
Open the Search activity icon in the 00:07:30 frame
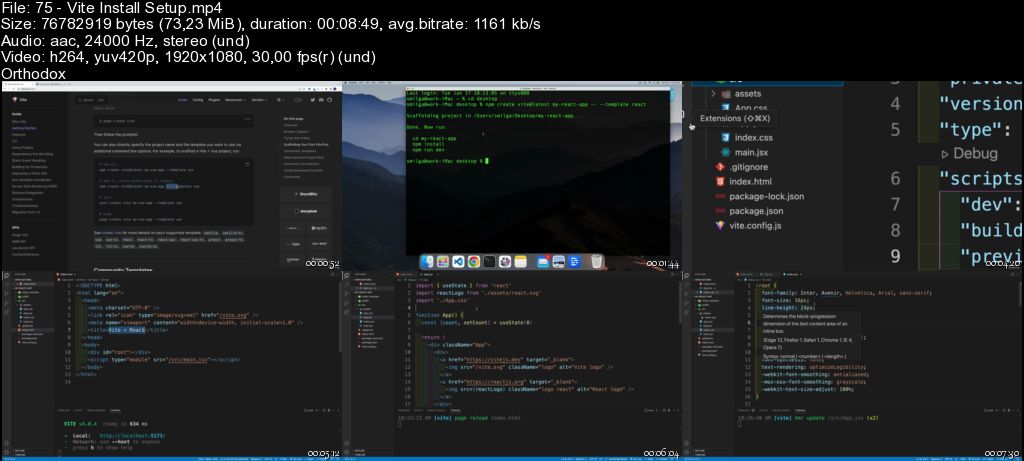(688, 284)
